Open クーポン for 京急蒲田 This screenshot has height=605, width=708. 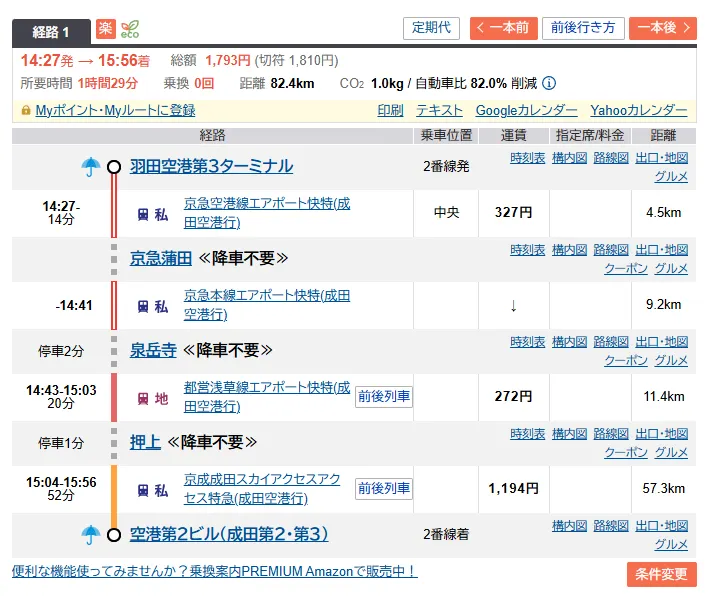(626, 269)
